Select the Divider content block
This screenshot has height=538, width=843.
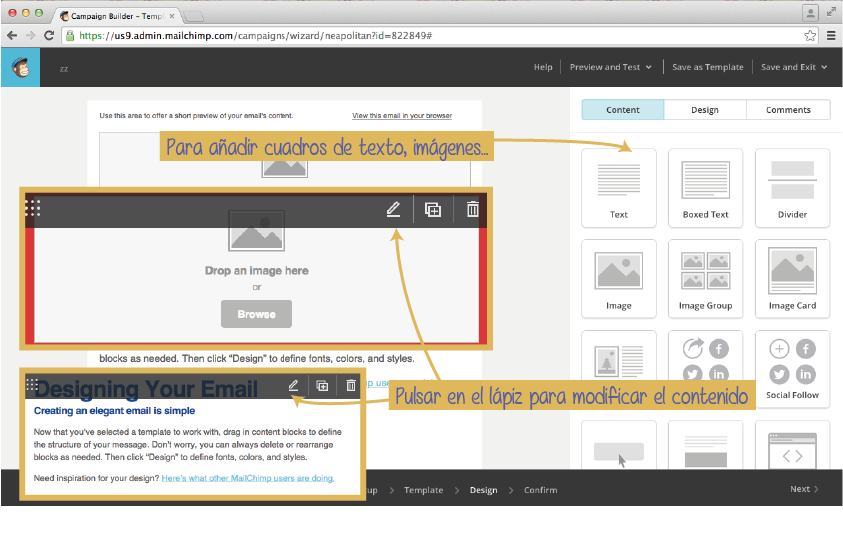[792, 188]
